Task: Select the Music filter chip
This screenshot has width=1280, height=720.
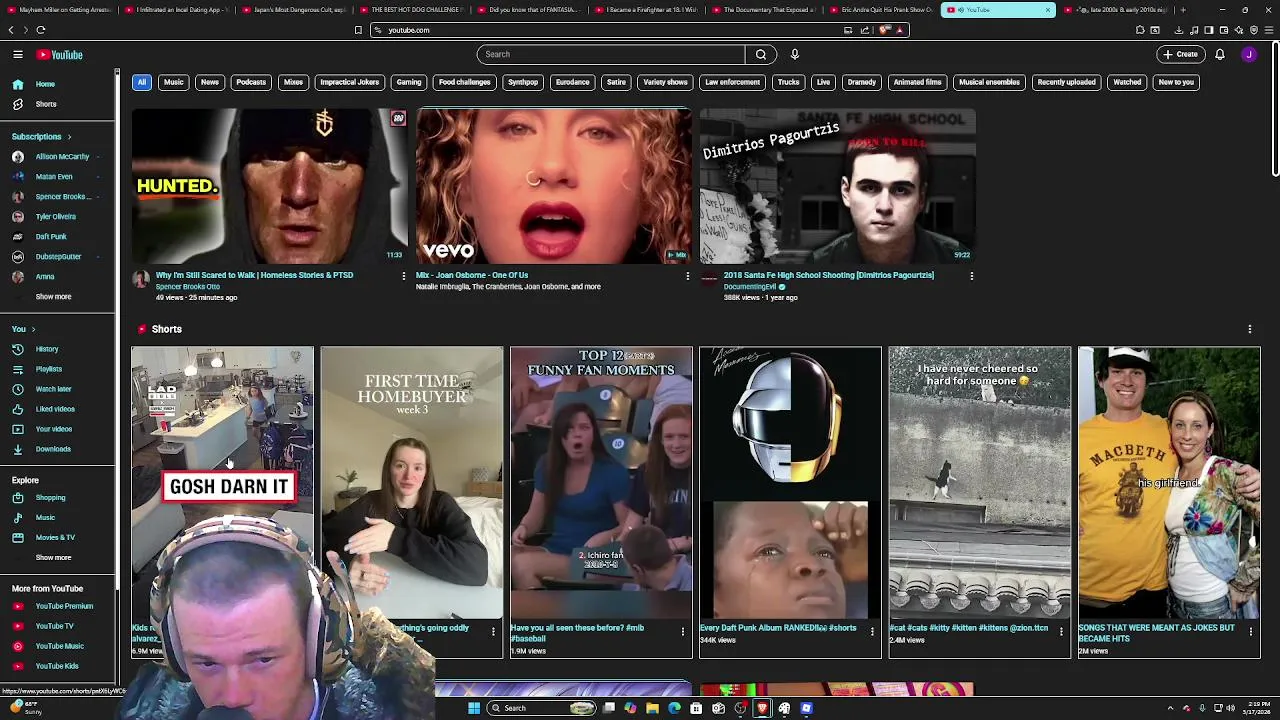Action: coord(173,82)
